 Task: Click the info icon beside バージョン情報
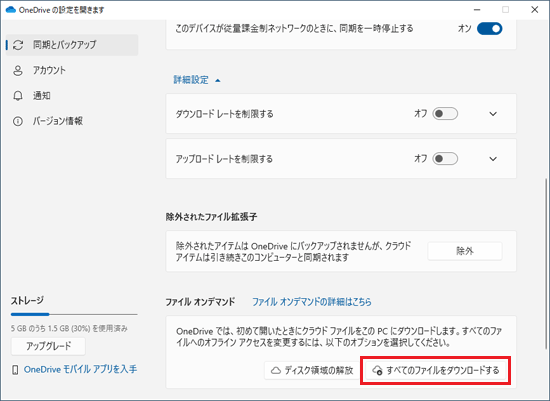[18, 121]
